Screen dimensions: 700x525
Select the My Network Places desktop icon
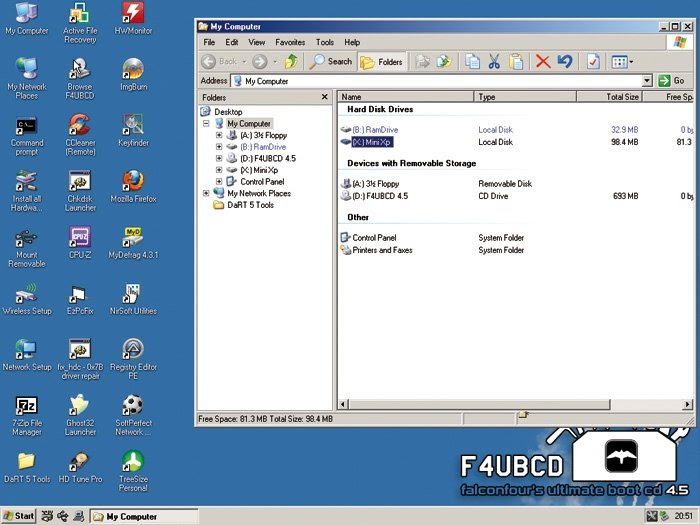coord(27,79)
